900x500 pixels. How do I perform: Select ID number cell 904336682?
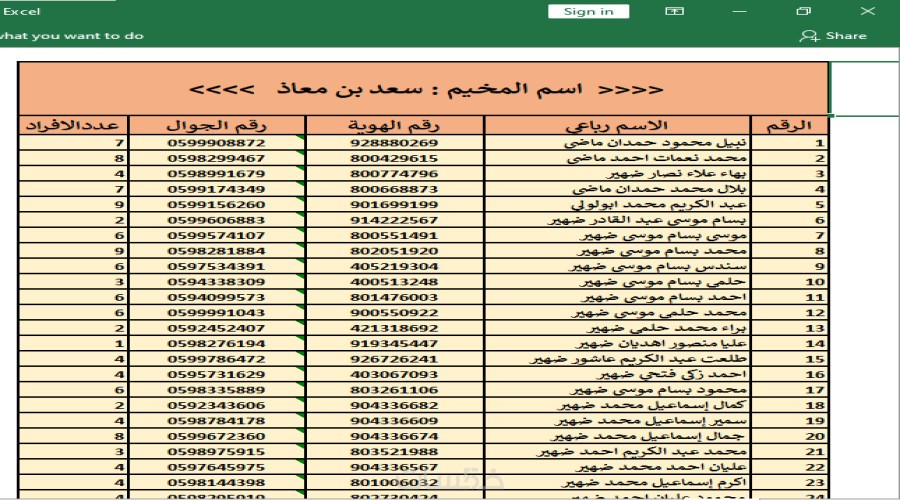pos(394,405)
